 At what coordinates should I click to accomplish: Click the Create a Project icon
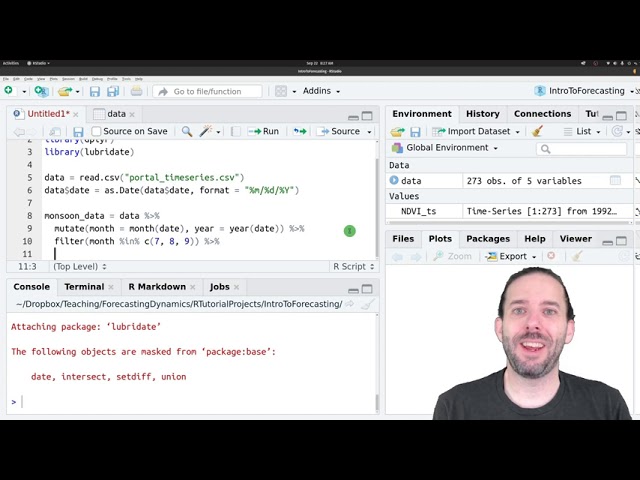41,91
